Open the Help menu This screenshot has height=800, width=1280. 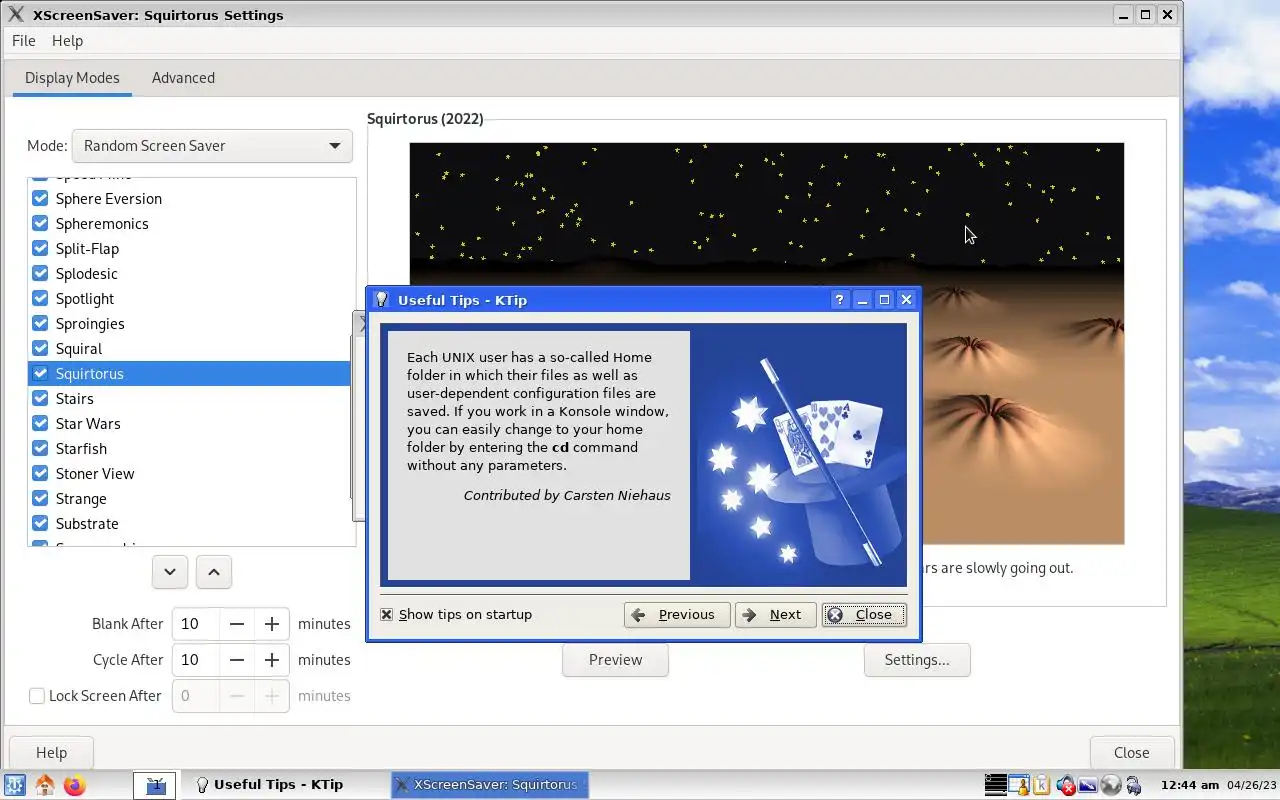(x=67, y=41)
